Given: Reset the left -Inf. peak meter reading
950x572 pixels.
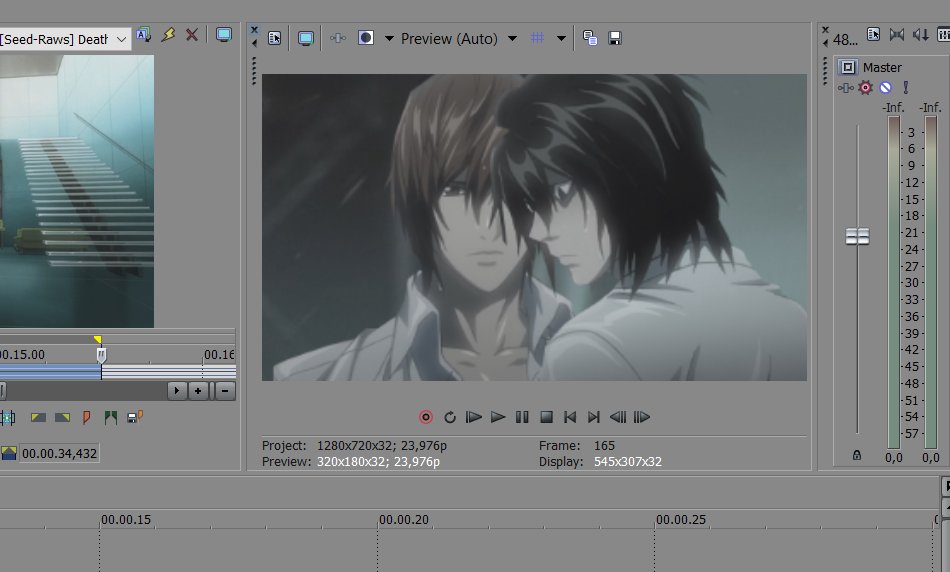Looking at the screenshot, I should point(894,108).
